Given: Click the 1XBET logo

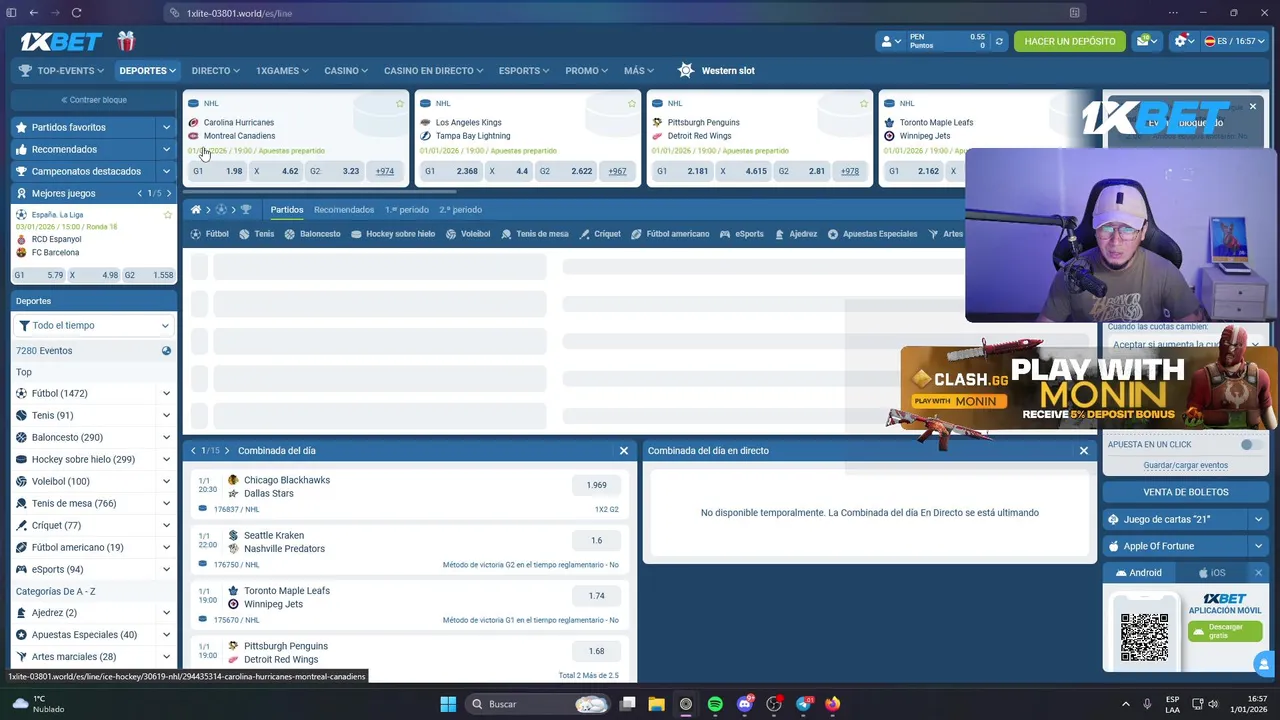Looking at the screenshot, I should [x=61, y=41].
